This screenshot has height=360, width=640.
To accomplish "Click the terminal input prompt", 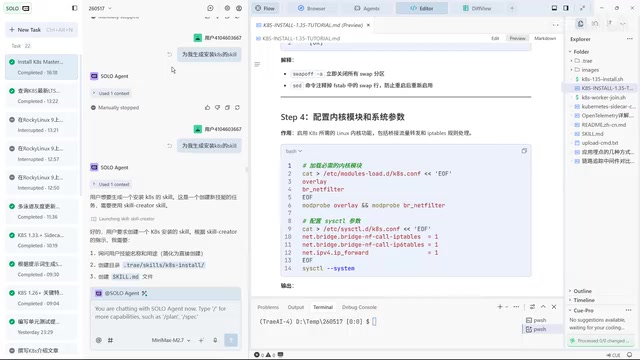I will pos(374,322).
